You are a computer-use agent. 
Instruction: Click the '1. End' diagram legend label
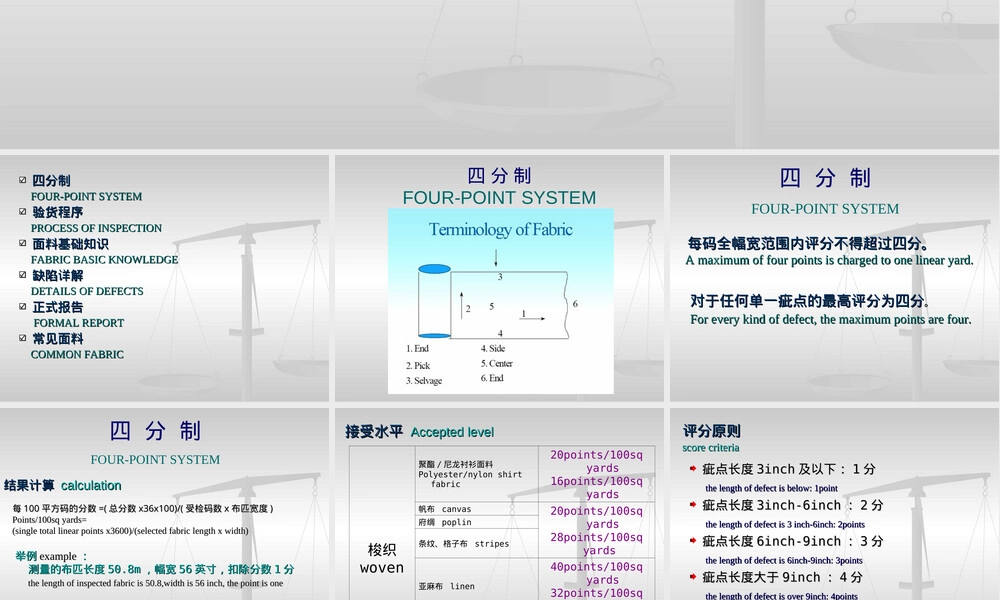click(418, 349)
